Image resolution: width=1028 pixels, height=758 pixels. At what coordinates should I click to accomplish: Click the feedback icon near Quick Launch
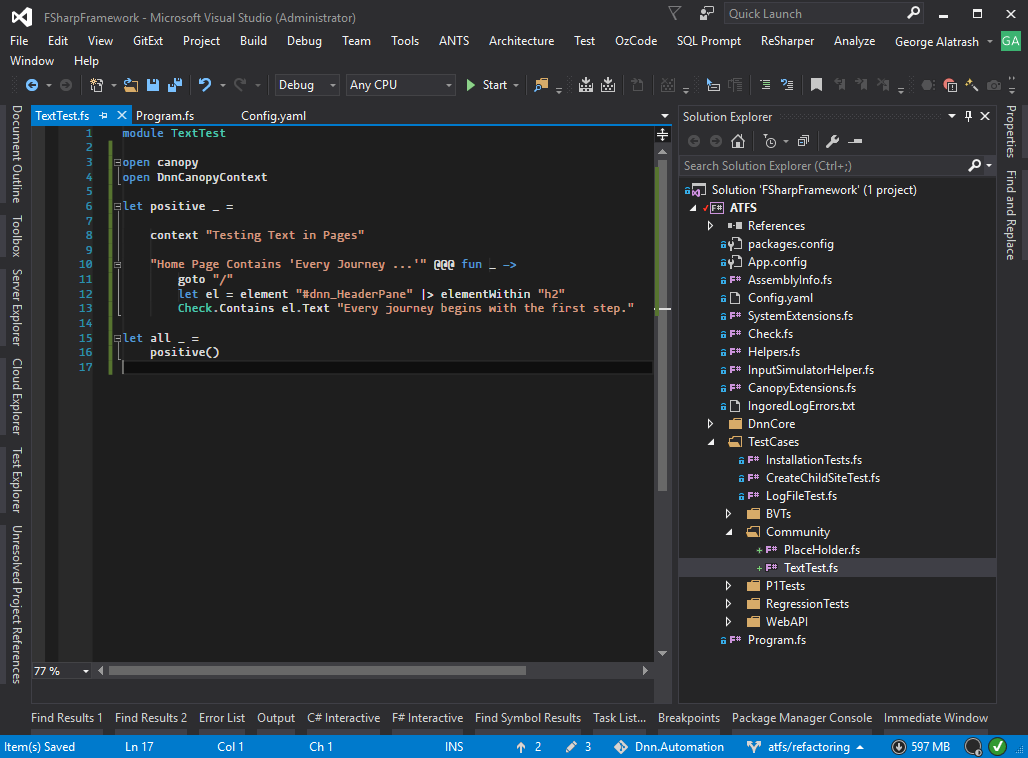click(707, 13)
